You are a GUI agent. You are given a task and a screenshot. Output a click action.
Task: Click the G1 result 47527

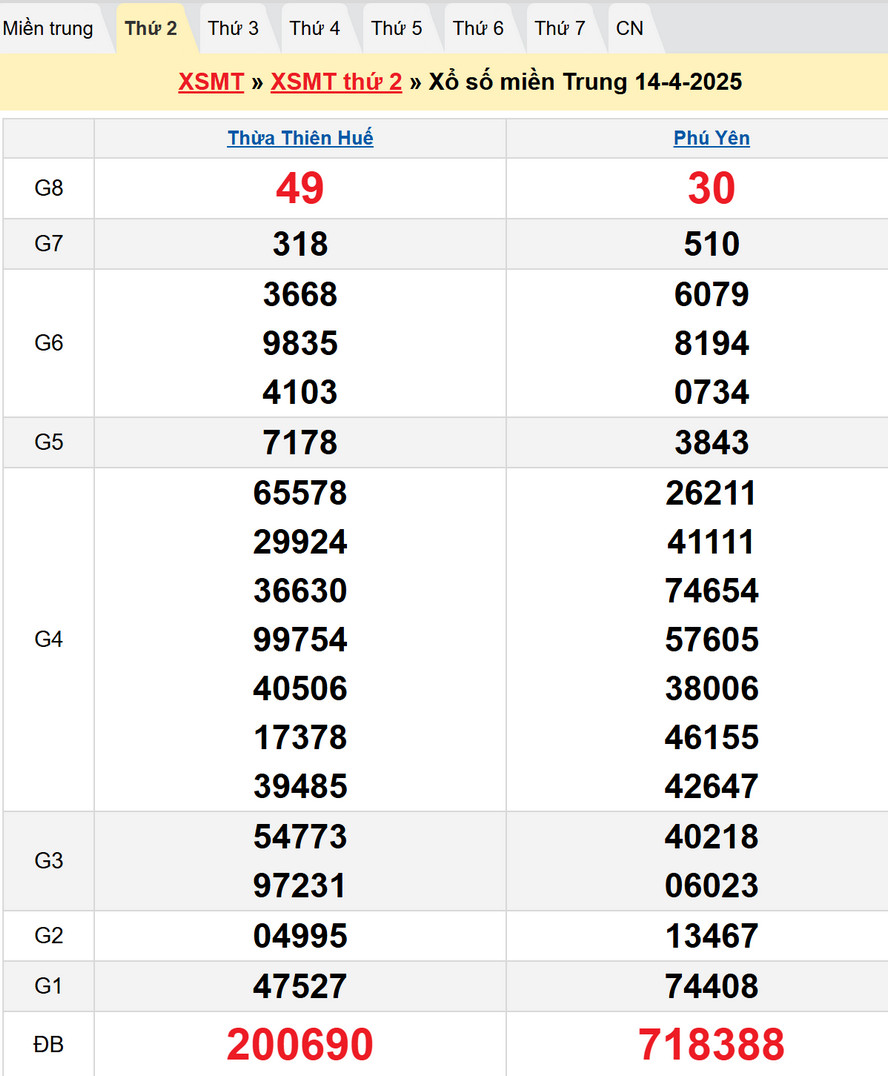pos(300,986)
